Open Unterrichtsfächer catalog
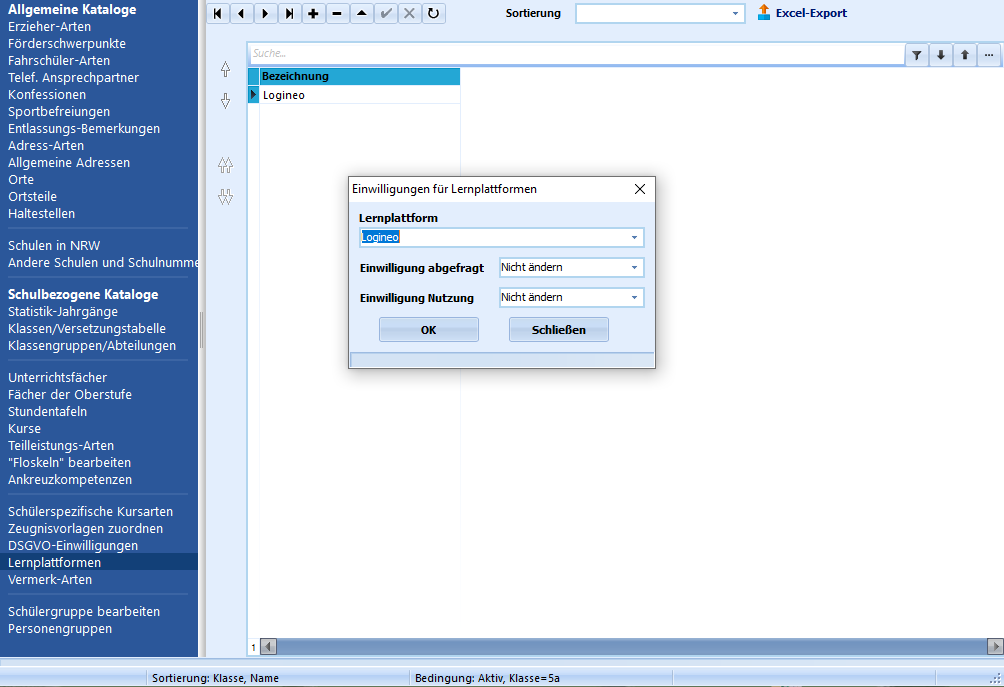1004x687 pixels. pyautogui.click(x=57, y=378)
